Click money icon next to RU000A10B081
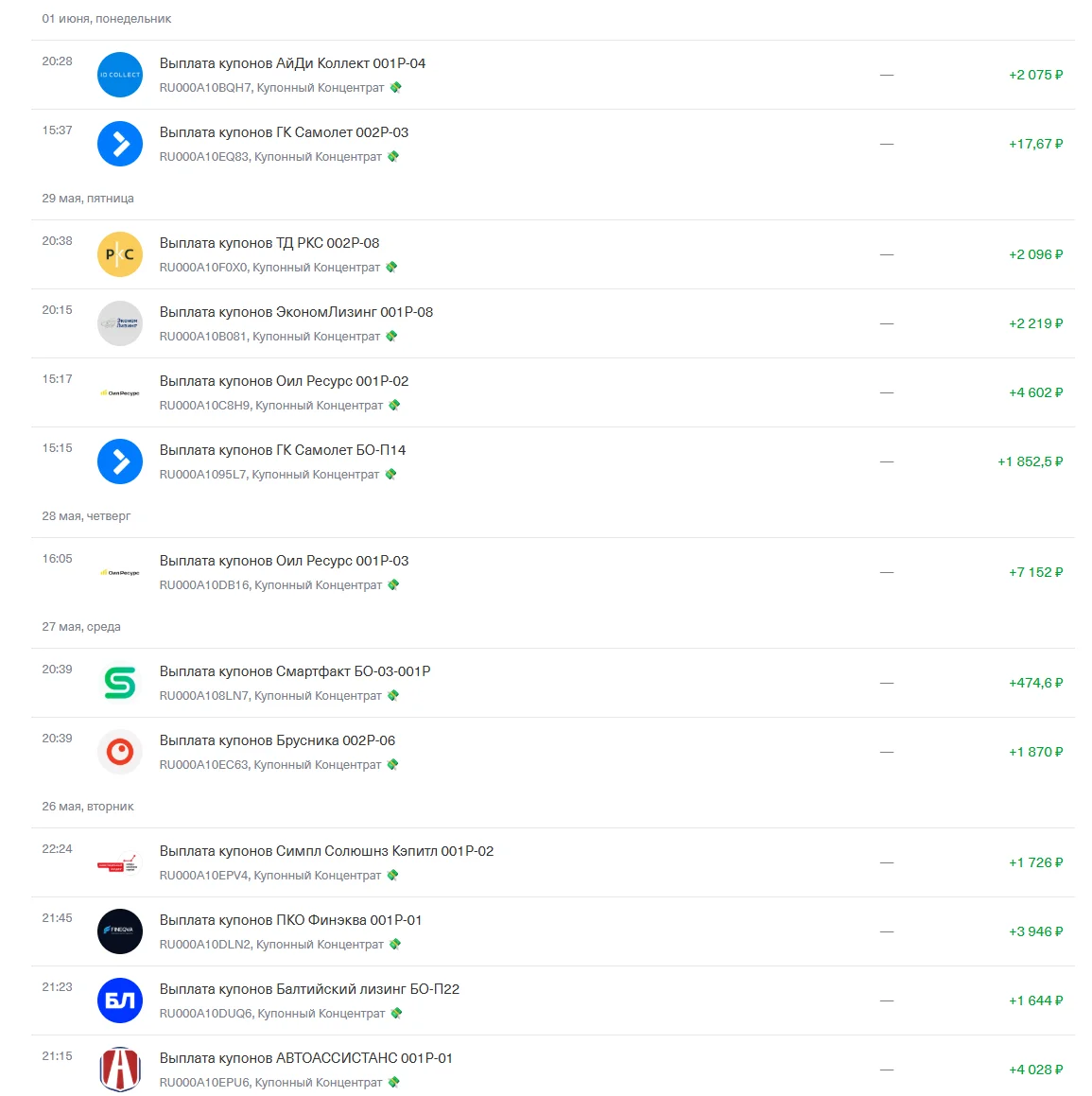Image resolution: width=1092 pixels, height=1096 pixels. tap(391, 337)
